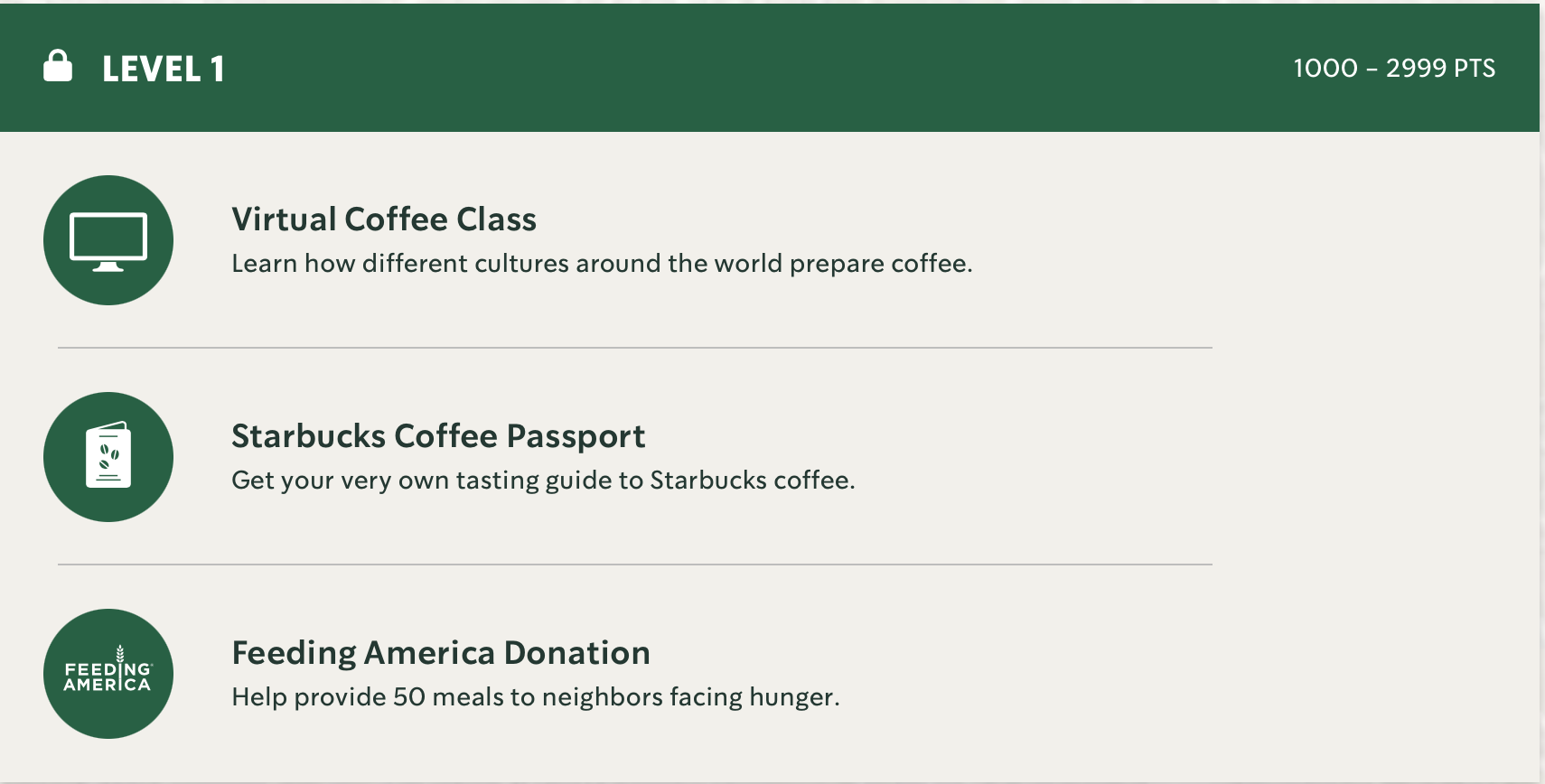Click the 'Get your very own tasting guide' text
The width and height of the screenshot is (1545, 784).
[x=543, y=481]
